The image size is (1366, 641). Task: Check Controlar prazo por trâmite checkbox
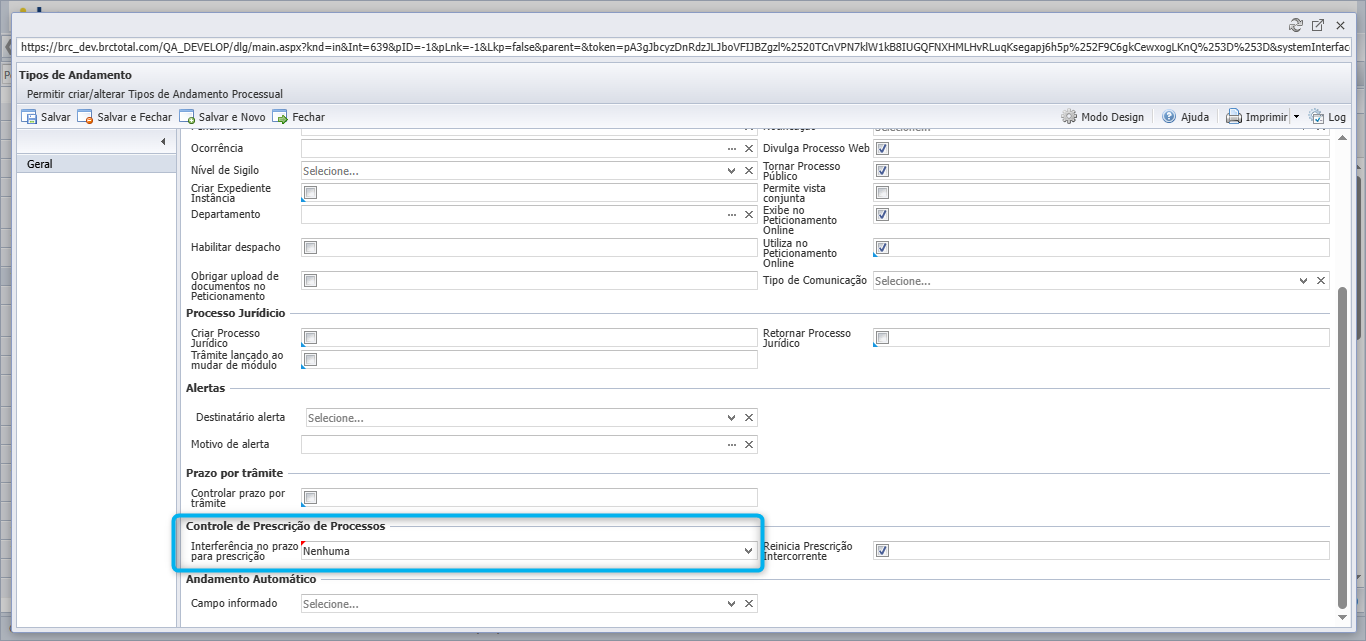(311, 498)
